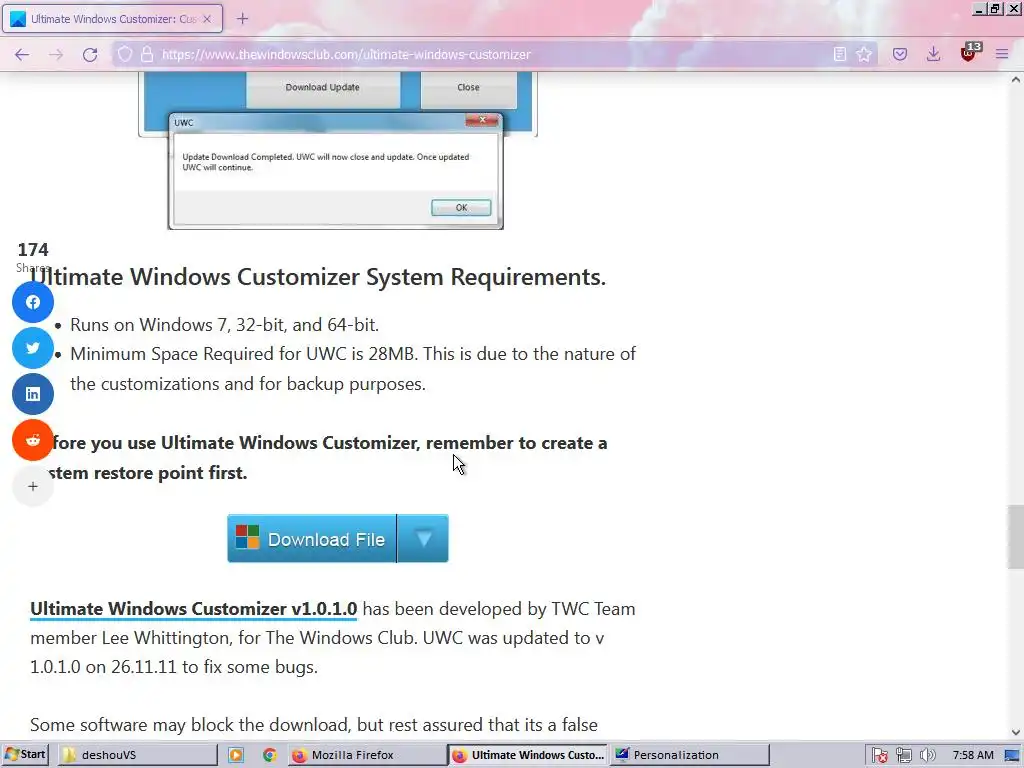Click 'Minimum Space Required for UWC' bullet

353,368
